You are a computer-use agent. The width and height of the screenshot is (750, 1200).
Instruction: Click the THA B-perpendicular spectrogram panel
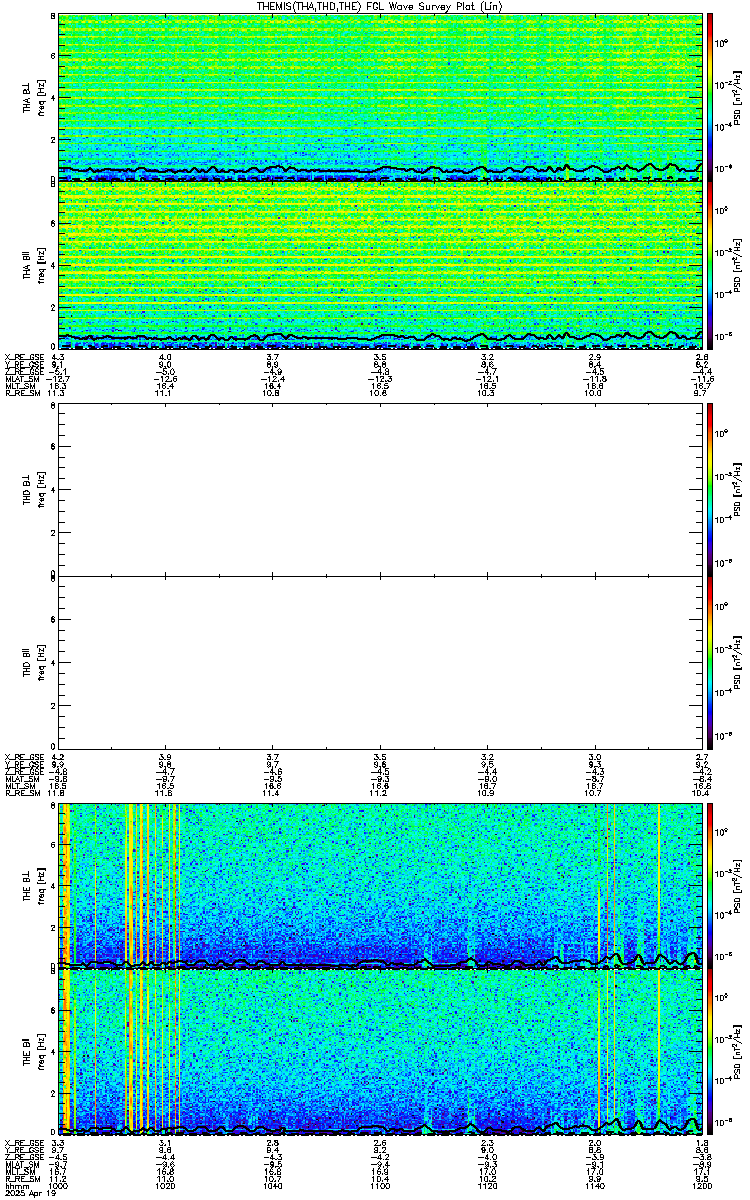[381, 97]
